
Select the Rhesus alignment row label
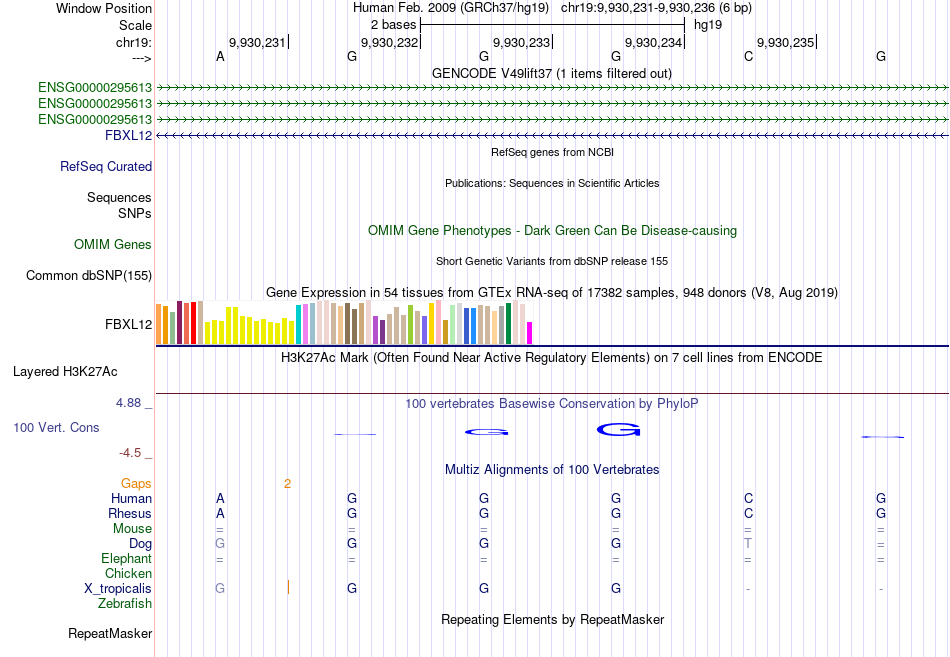(x=130, y=513)
